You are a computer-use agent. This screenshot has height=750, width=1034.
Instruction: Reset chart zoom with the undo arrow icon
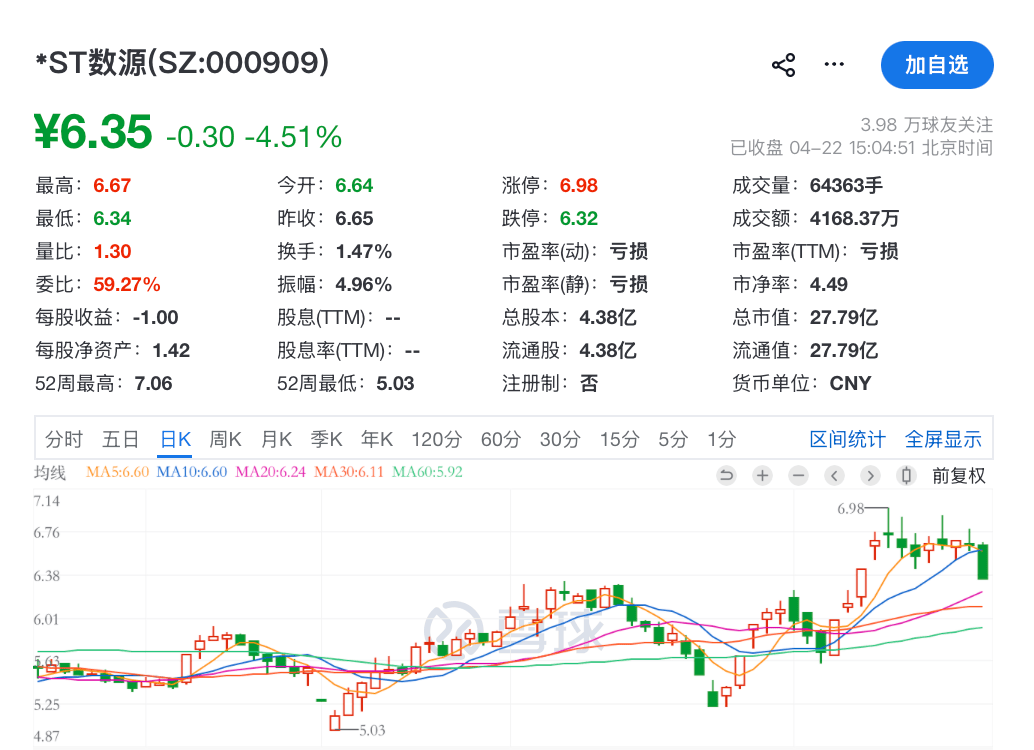pyautogui.click(x=726, y=476)
